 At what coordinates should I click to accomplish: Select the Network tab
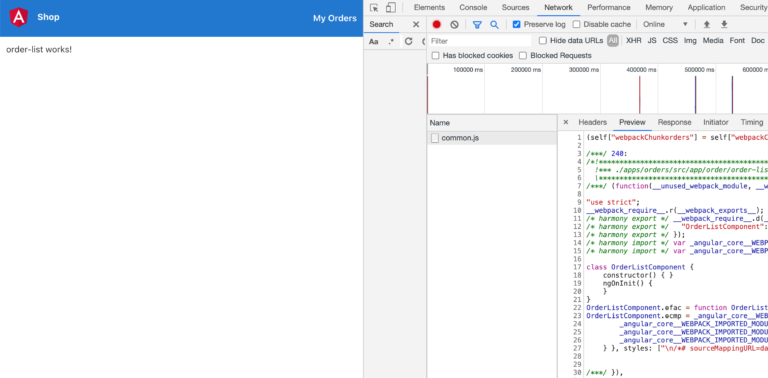[558, 8]
